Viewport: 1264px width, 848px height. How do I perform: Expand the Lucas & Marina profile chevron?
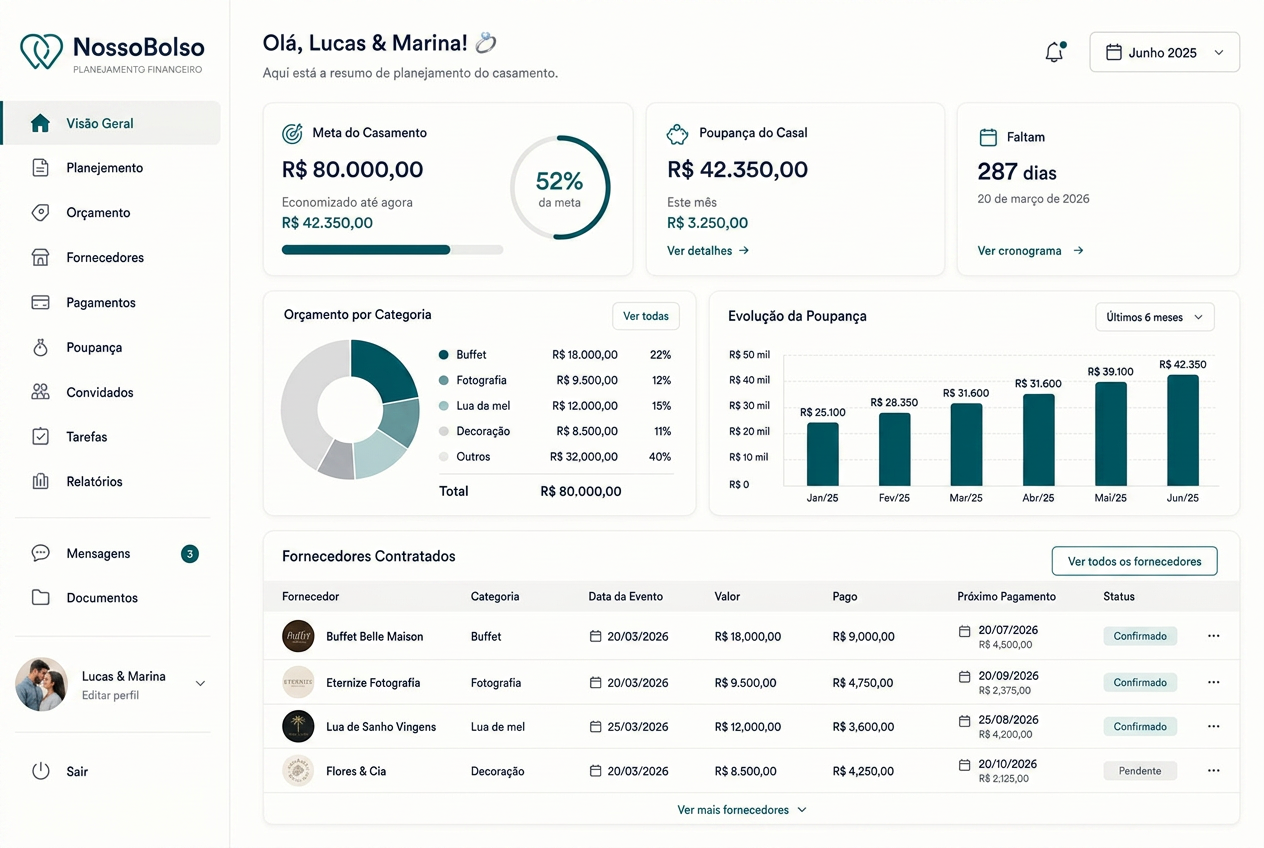[x=200, y=684]
